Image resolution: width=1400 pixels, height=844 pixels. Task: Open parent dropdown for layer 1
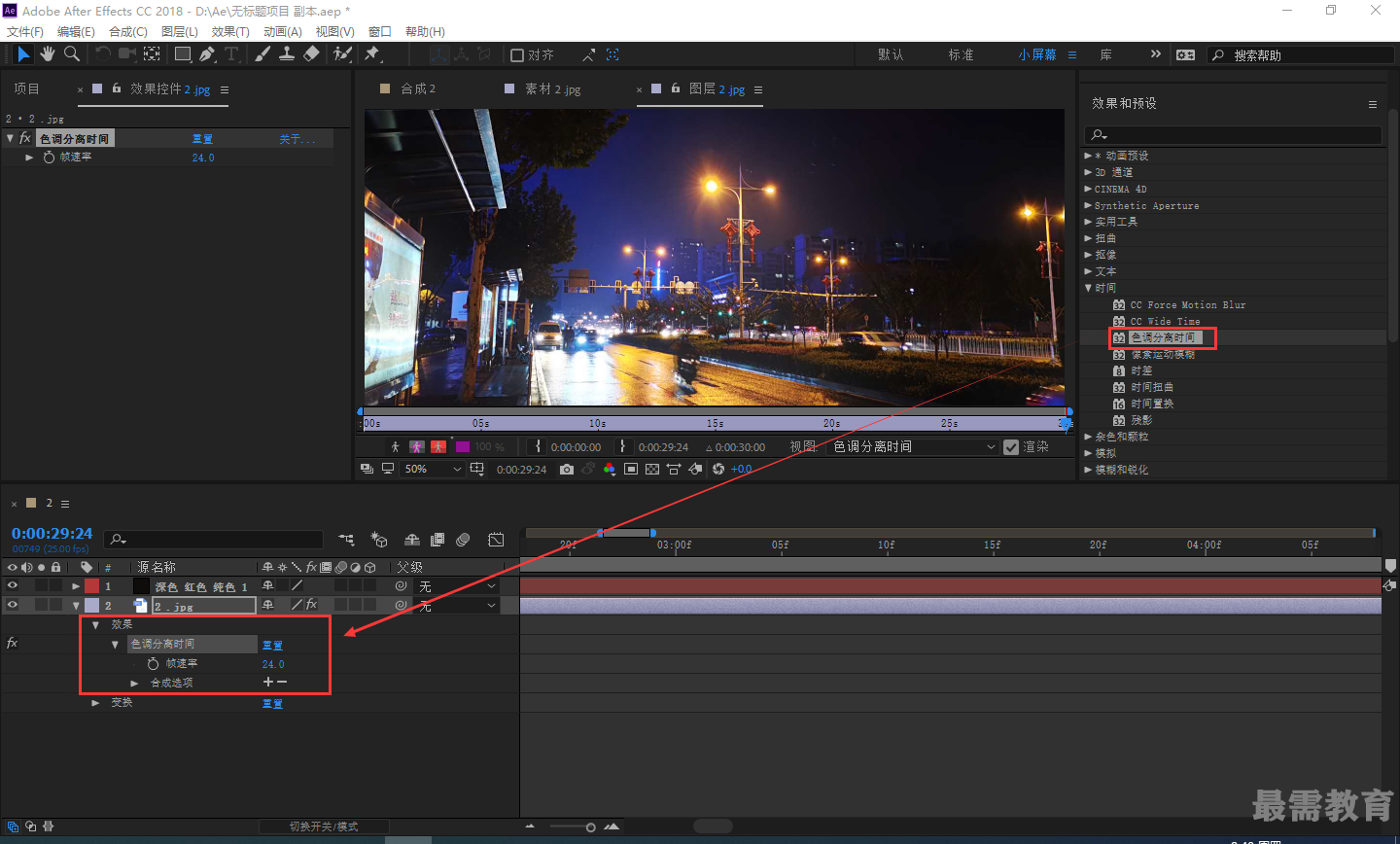pos(456,586)
